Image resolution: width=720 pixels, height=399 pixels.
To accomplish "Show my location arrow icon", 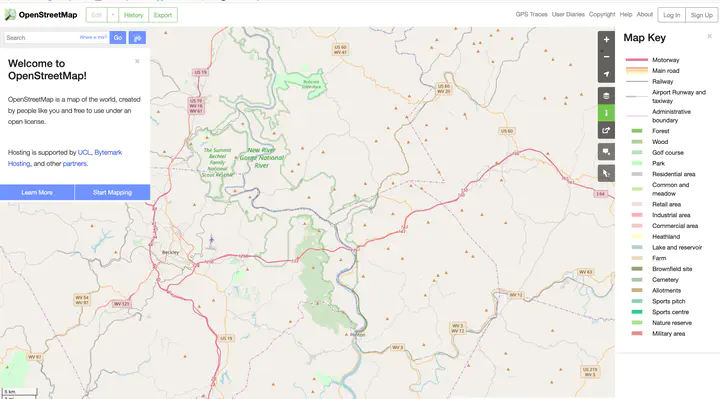I will coord(606,74).
